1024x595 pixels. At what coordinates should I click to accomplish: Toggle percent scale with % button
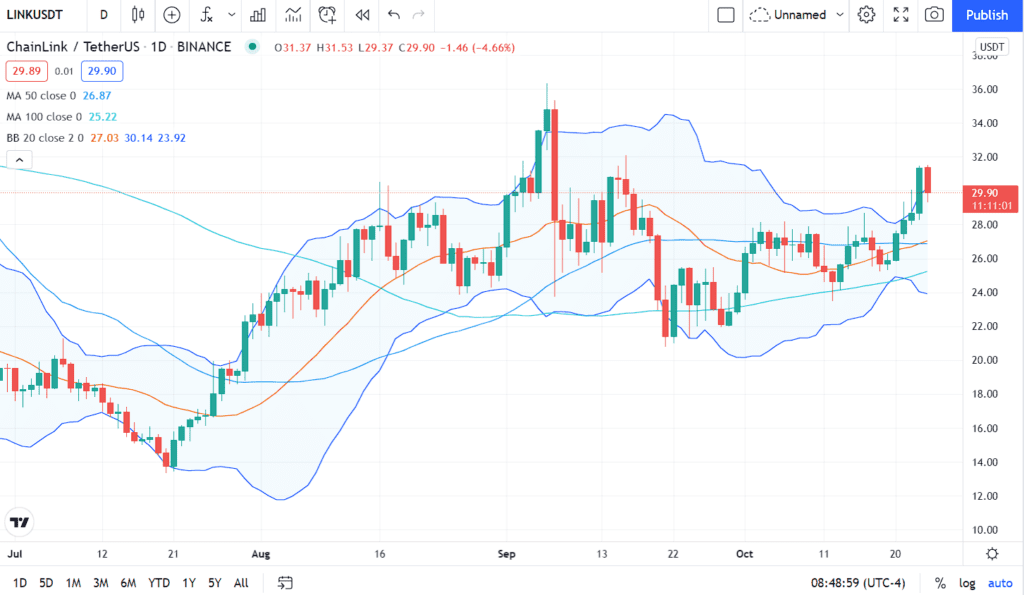pos(940,583)
